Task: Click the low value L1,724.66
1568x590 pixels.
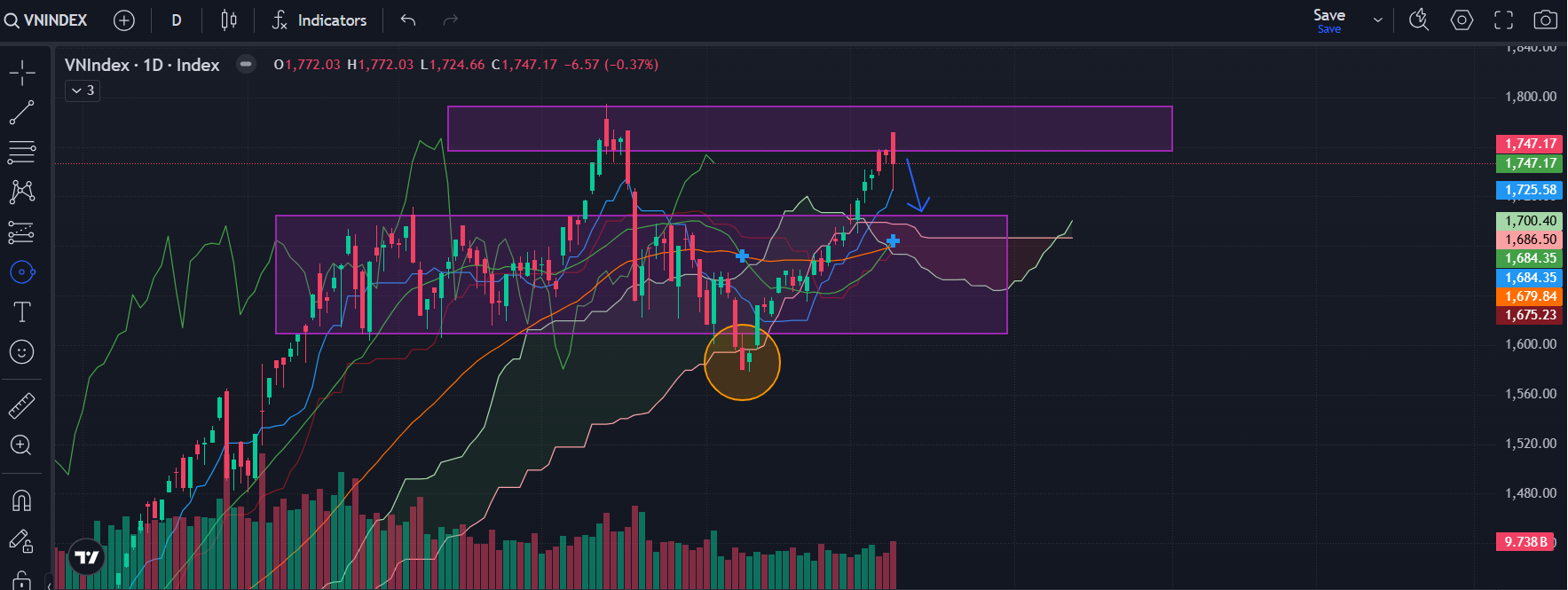Action: coord(453,65)
